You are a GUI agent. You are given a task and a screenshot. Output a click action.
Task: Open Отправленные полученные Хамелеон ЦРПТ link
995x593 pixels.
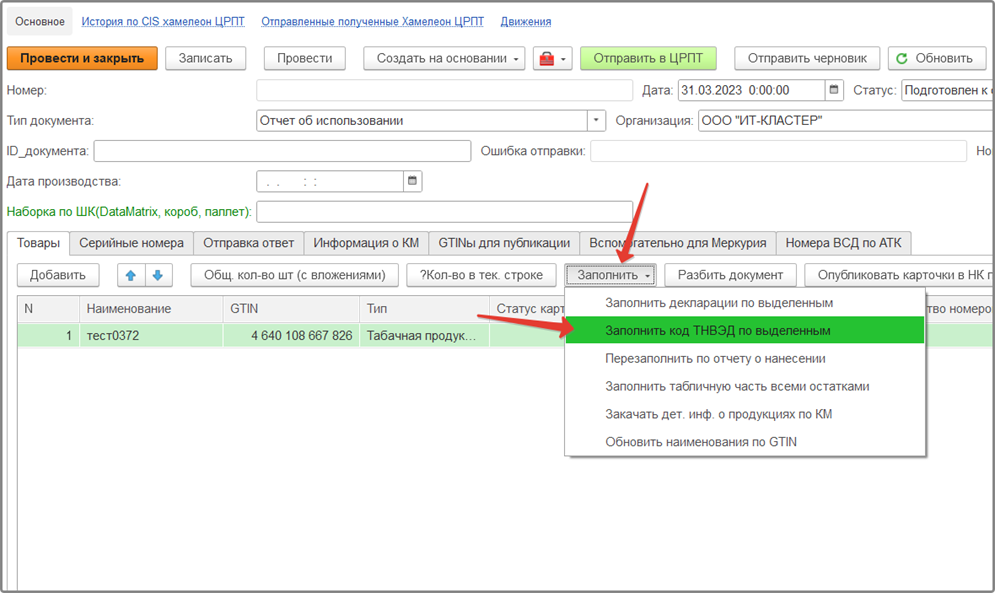point(372,22)
